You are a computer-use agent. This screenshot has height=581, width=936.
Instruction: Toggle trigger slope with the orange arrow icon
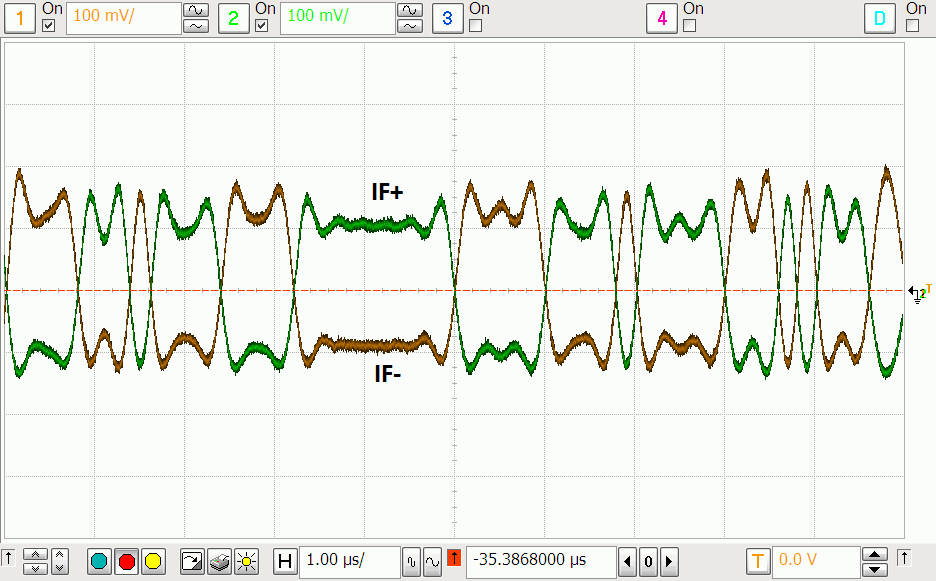click(453, 562)
